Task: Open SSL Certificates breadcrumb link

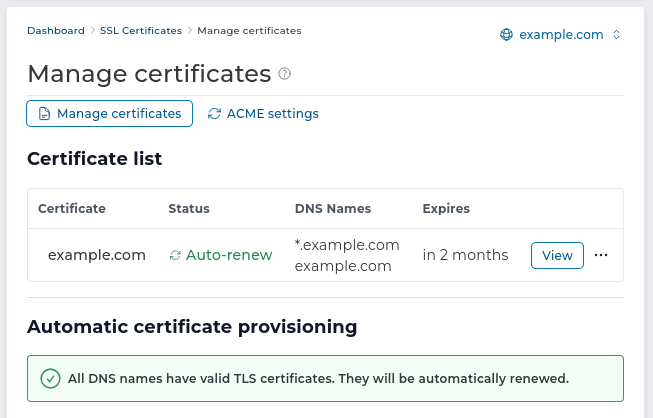Action: (x=141, y=31)
